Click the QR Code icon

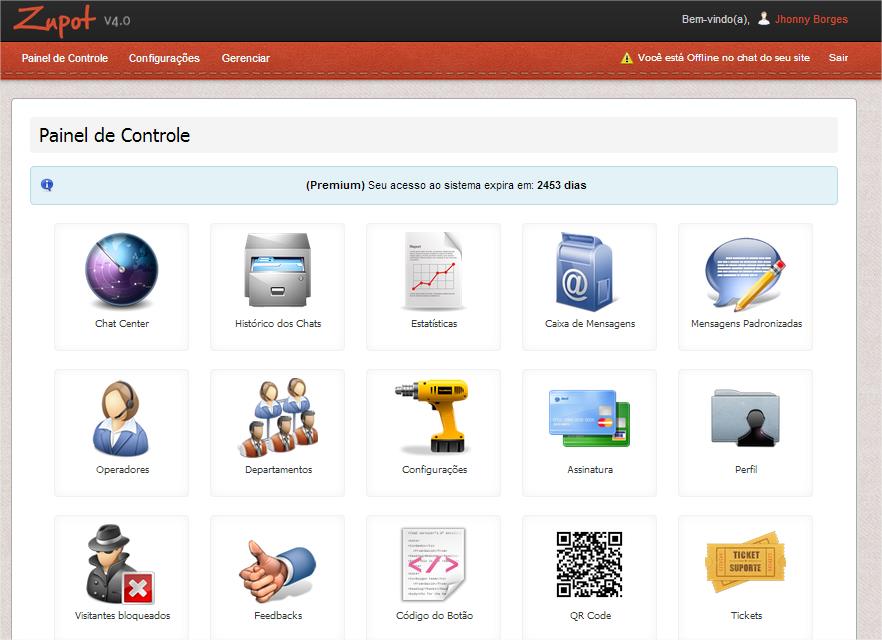(x=590, y=565)
